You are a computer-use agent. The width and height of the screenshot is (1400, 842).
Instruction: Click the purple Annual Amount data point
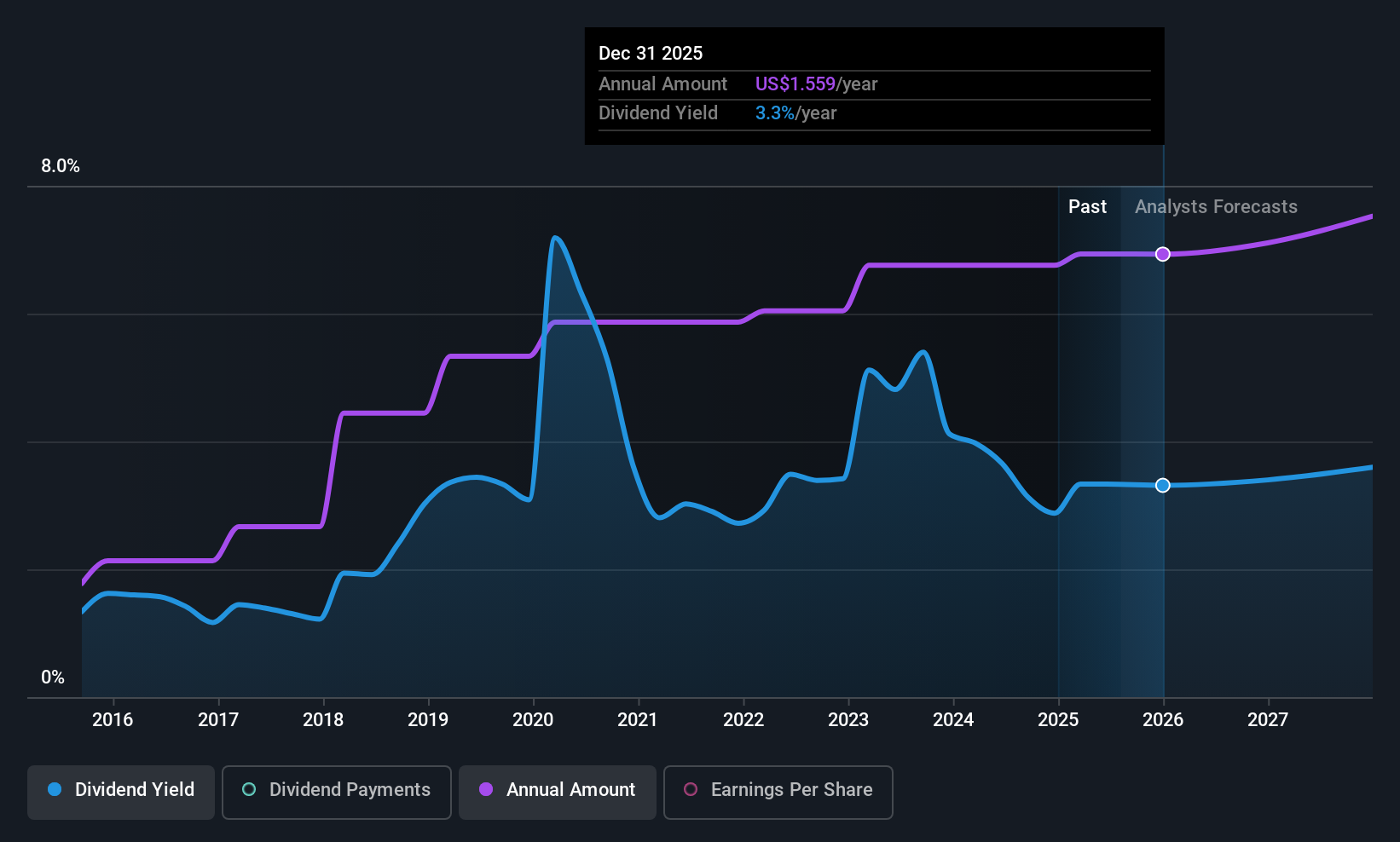pos(1162,254)
